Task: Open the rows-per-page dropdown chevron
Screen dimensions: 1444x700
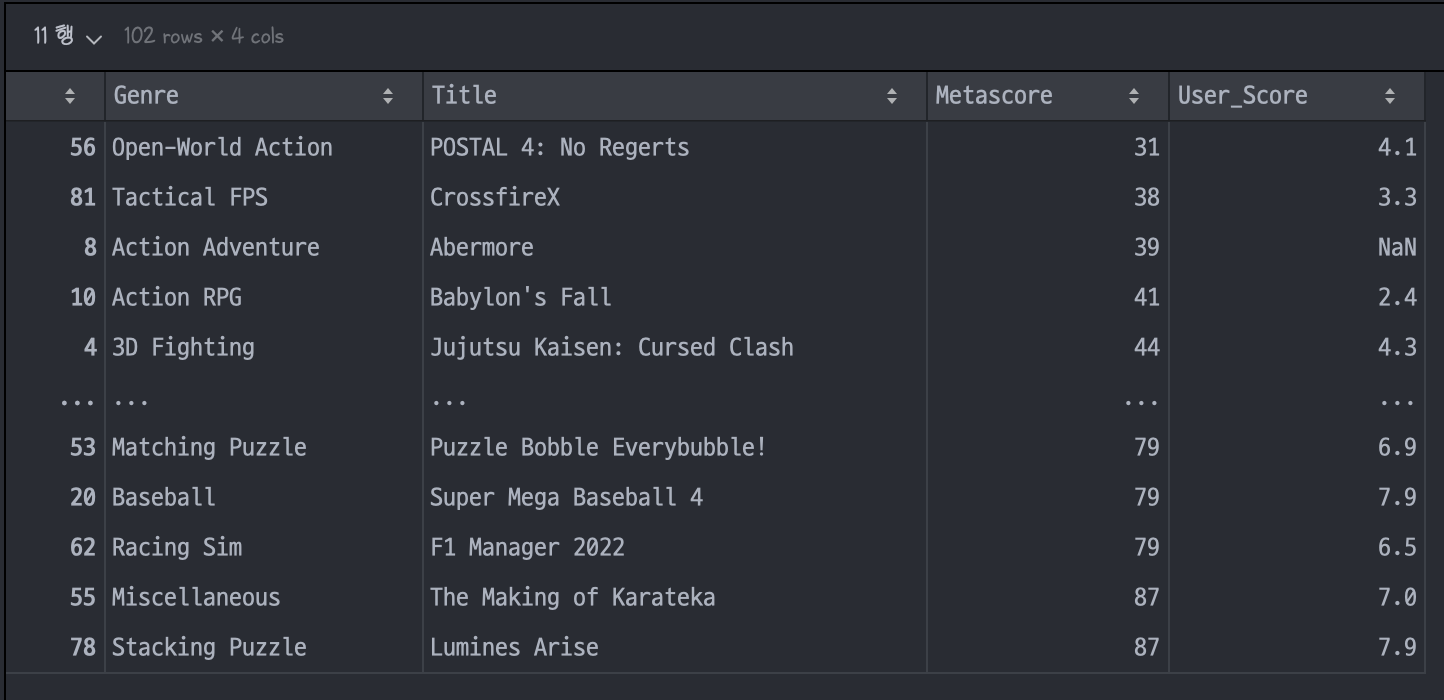Action: [x=94, y=38]
